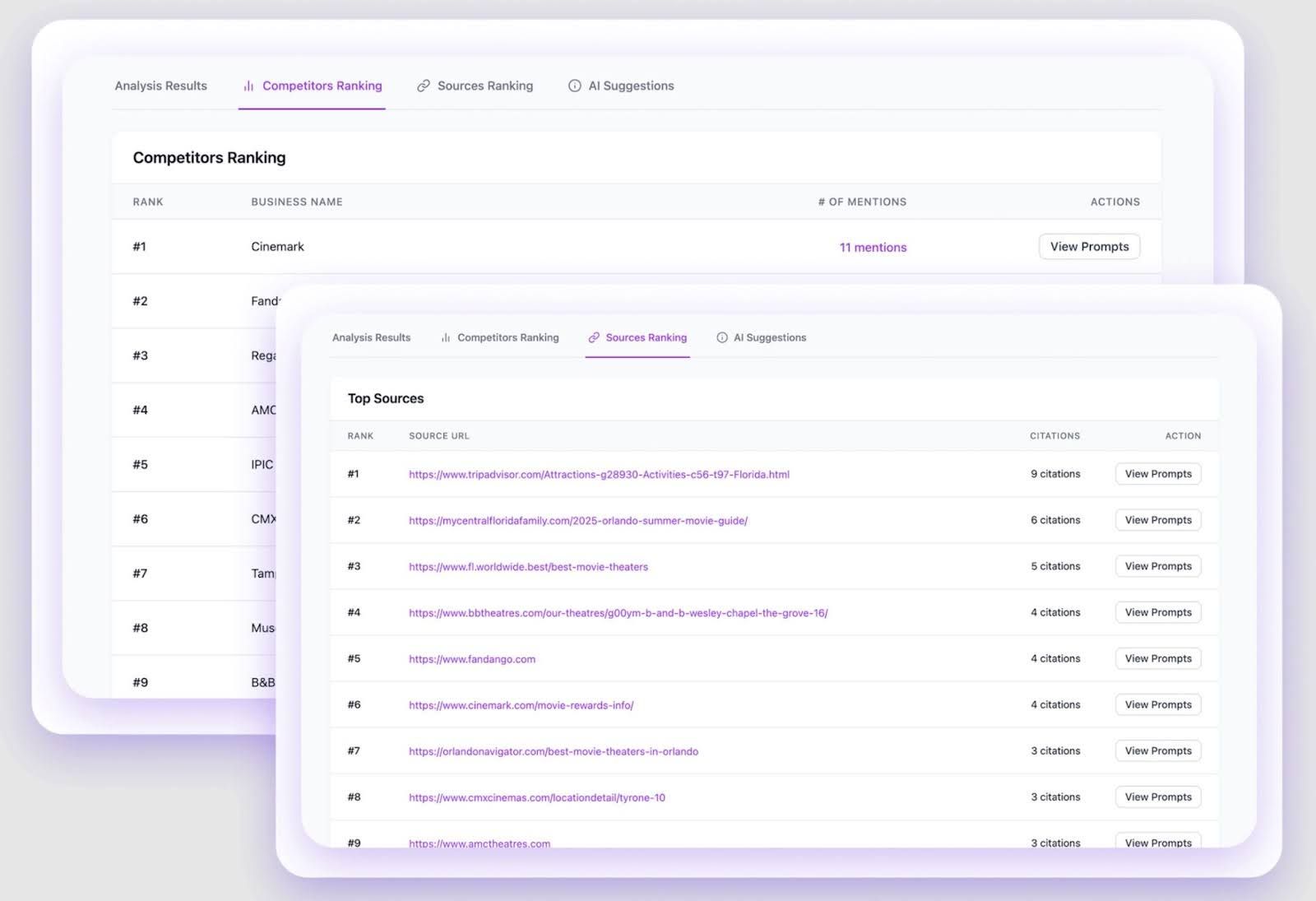The width and height of the screenshot is (1316, 901).
Task: Click rank '#1' in the Competitors Ranking table
Action: click(x=140, y=247)
